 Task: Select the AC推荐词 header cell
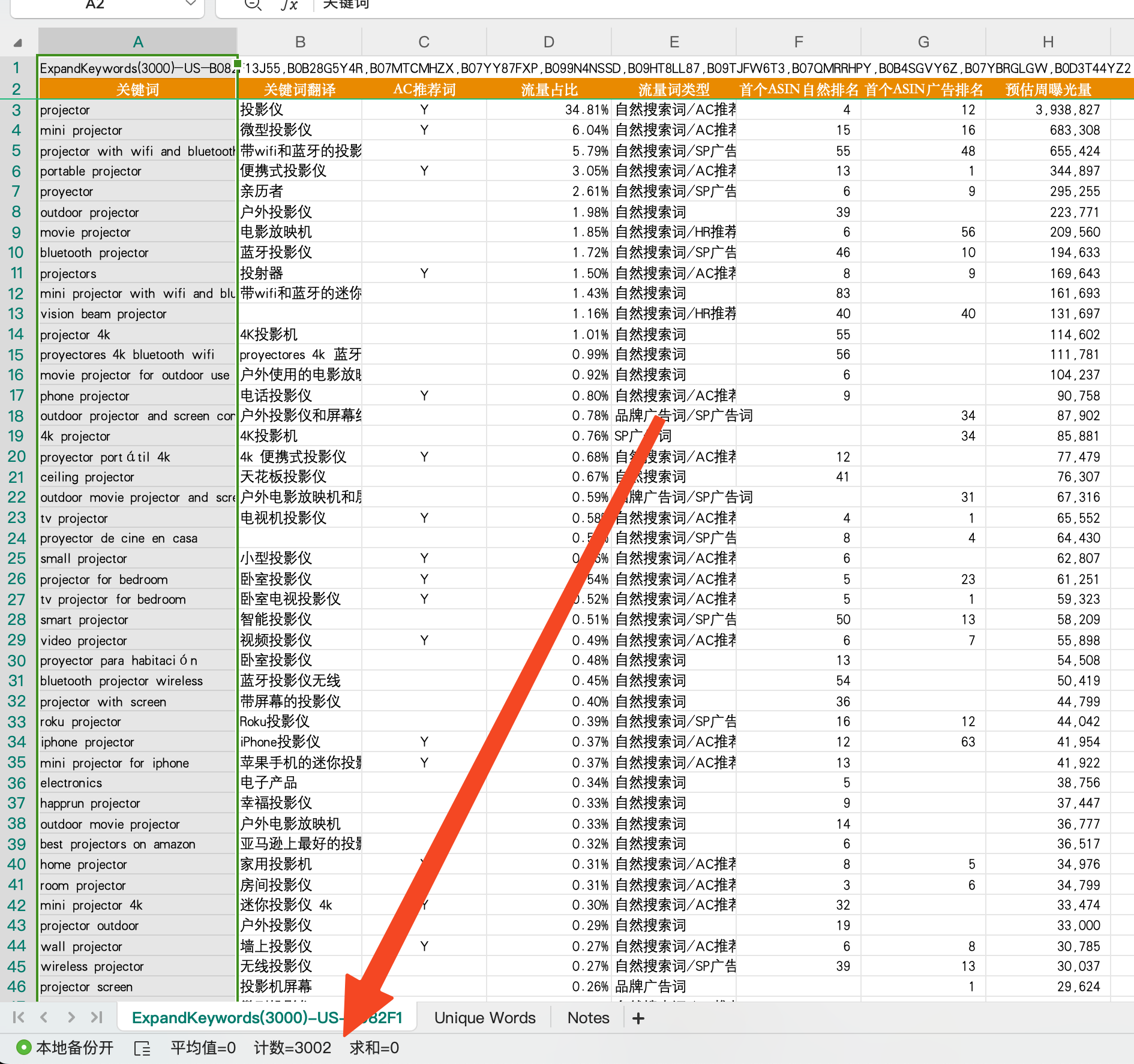pyautogui.click(x=424, y=89)
